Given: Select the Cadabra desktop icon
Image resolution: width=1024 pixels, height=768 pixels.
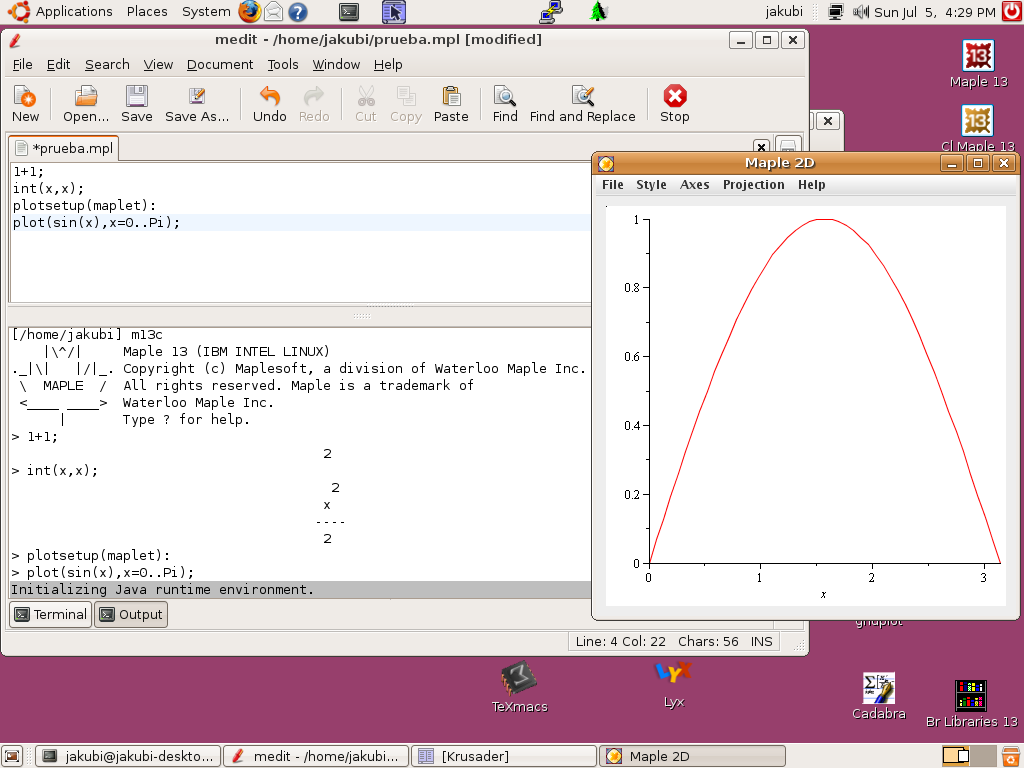Looking at the screenshot, I should tap(878, 696).
